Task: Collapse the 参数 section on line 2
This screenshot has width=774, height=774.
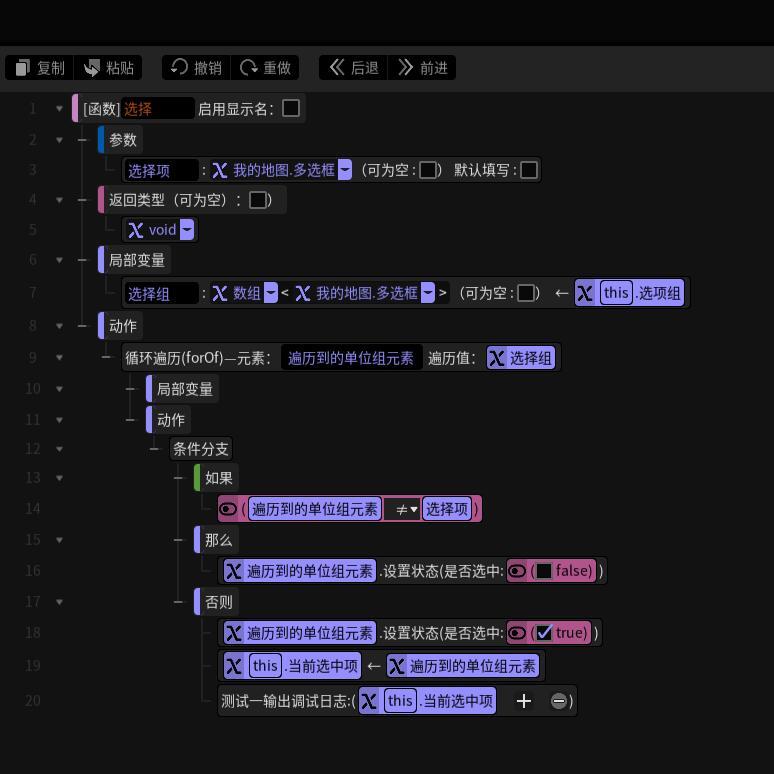Action: [59, 140]
